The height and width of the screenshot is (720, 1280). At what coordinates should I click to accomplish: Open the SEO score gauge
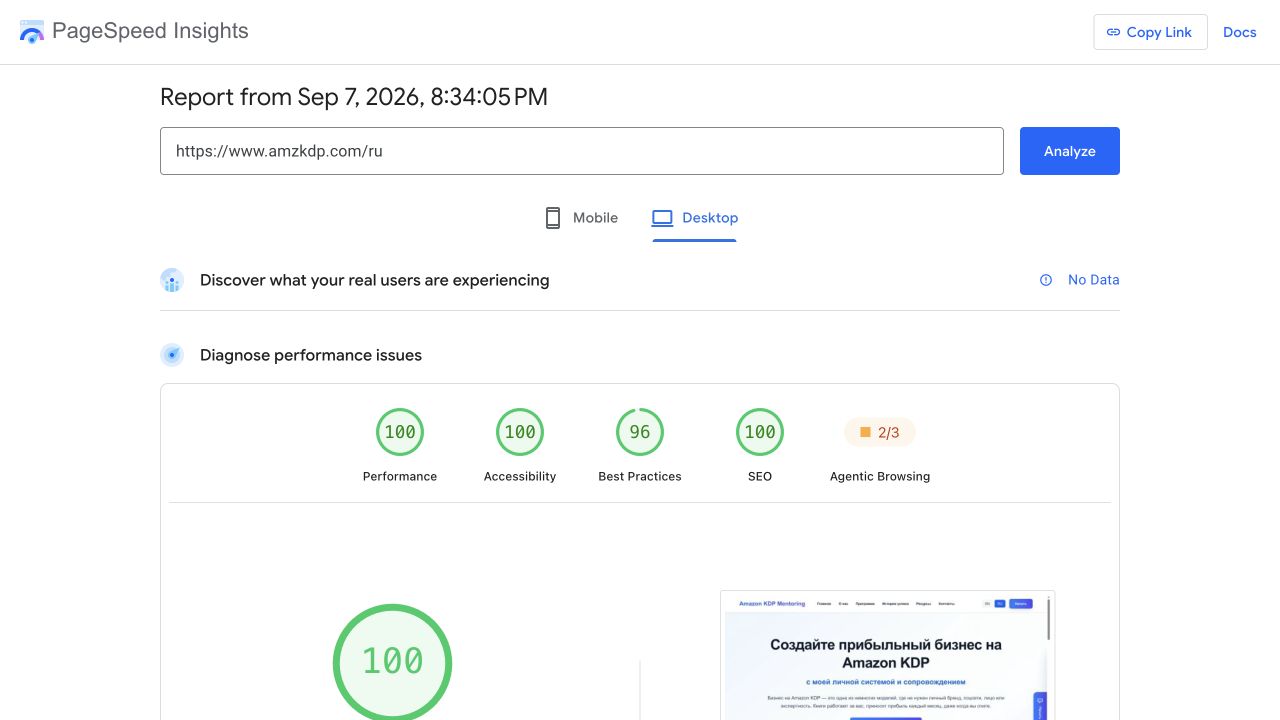coord(760,432)
